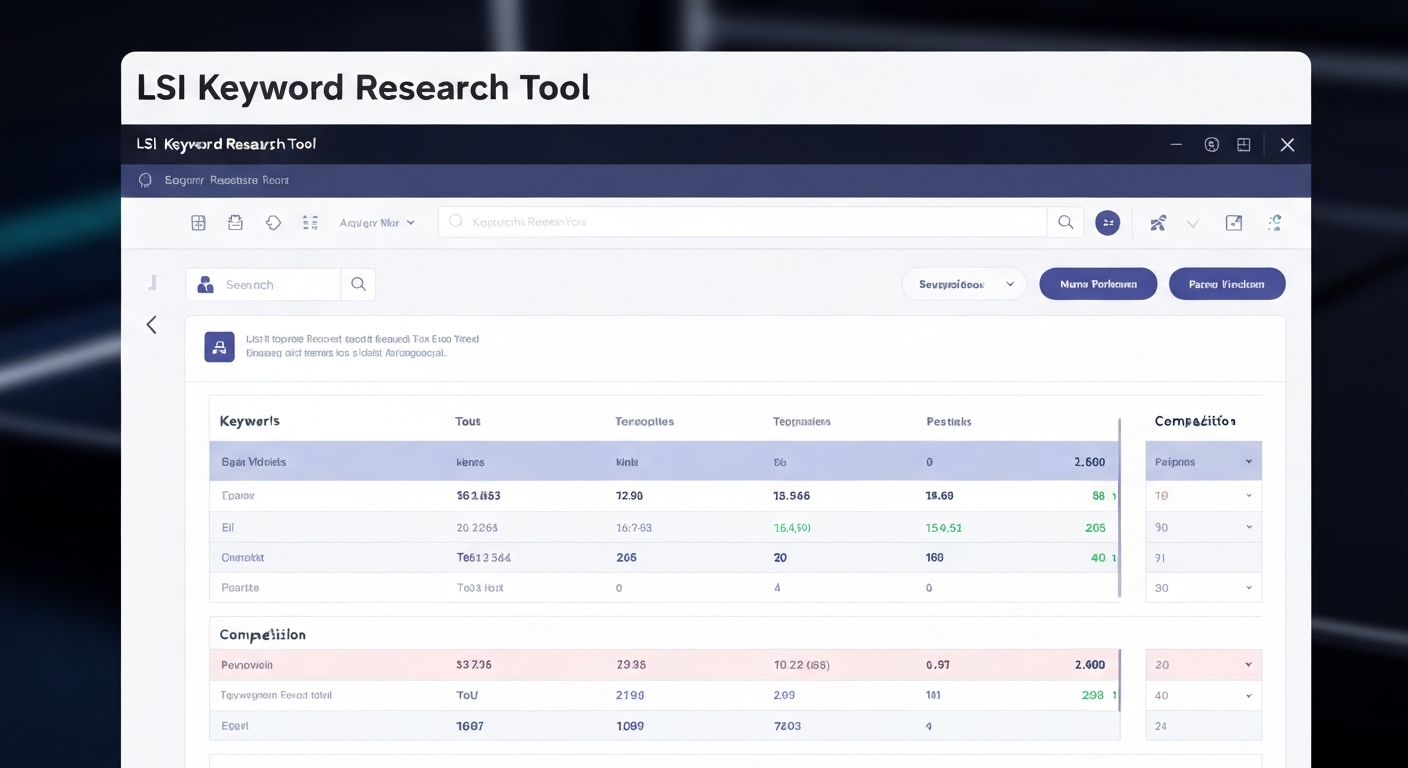Collapse the sidebar using the left-pointing chevron
1408x768 pixels.
tap(151, 324)
